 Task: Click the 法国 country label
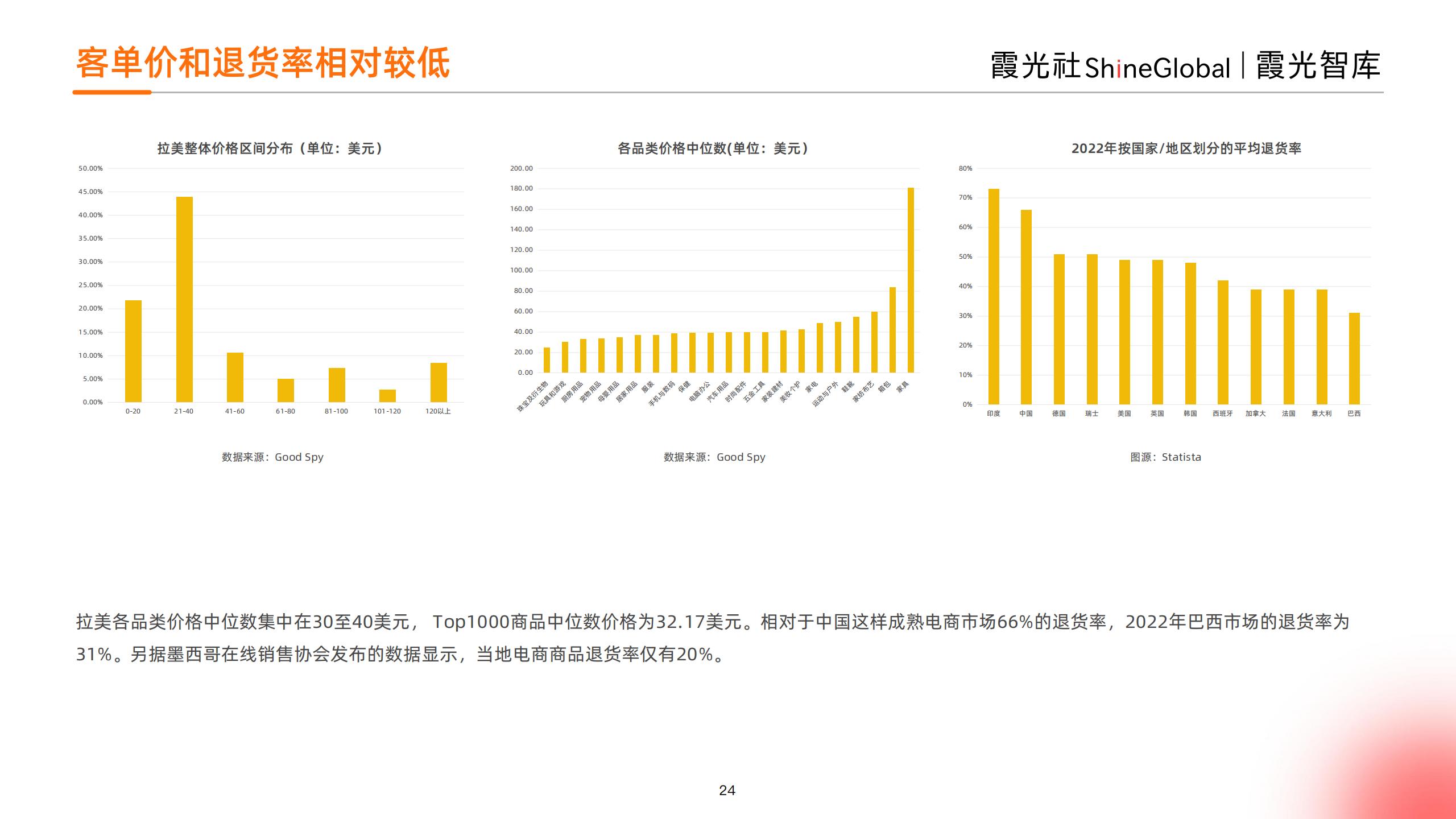click(1289, 413)
